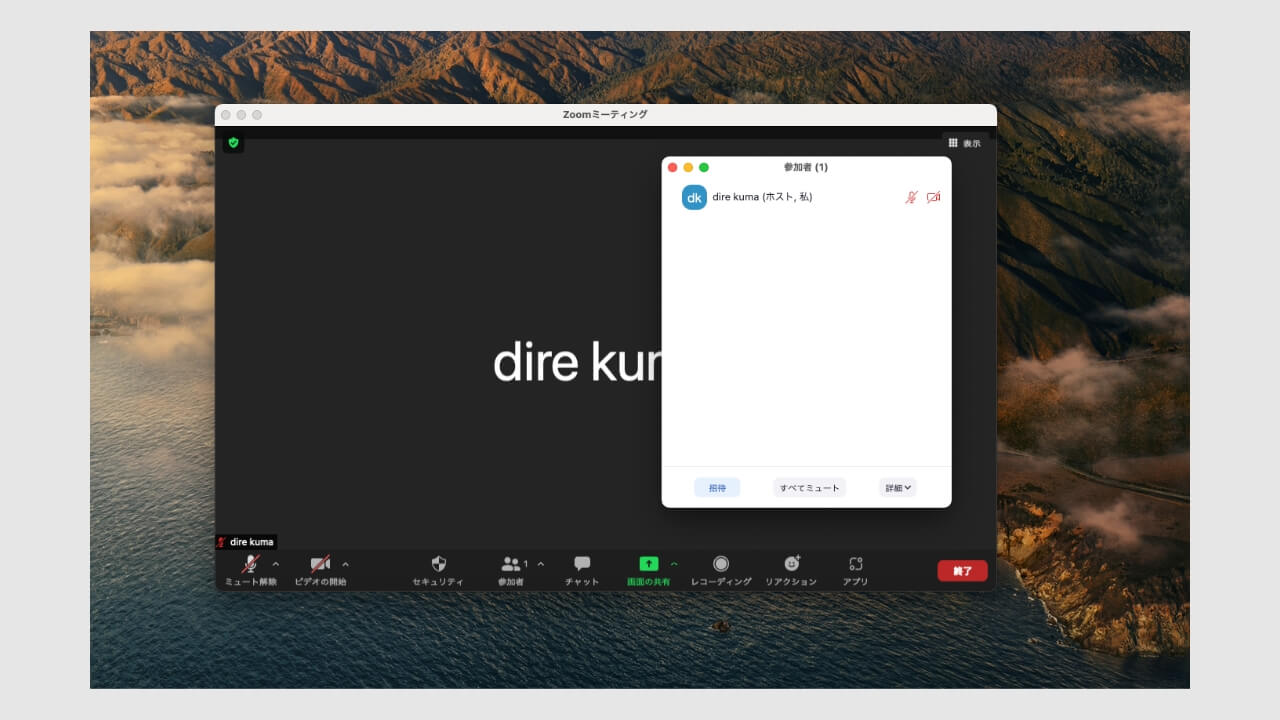Start video with ビデオの開始 icon

point(320,564)
